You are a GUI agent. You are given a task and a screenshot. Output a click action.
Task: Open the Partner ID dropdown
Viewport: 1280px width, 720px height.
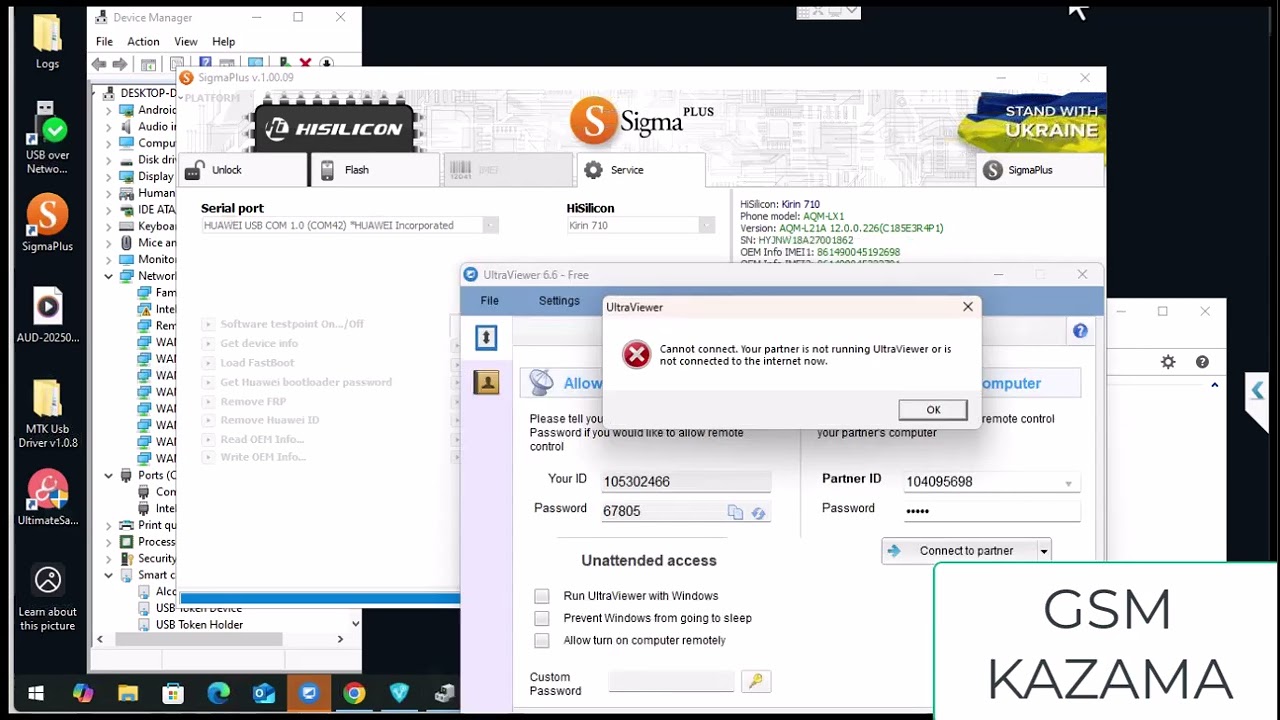[1068, 483]
